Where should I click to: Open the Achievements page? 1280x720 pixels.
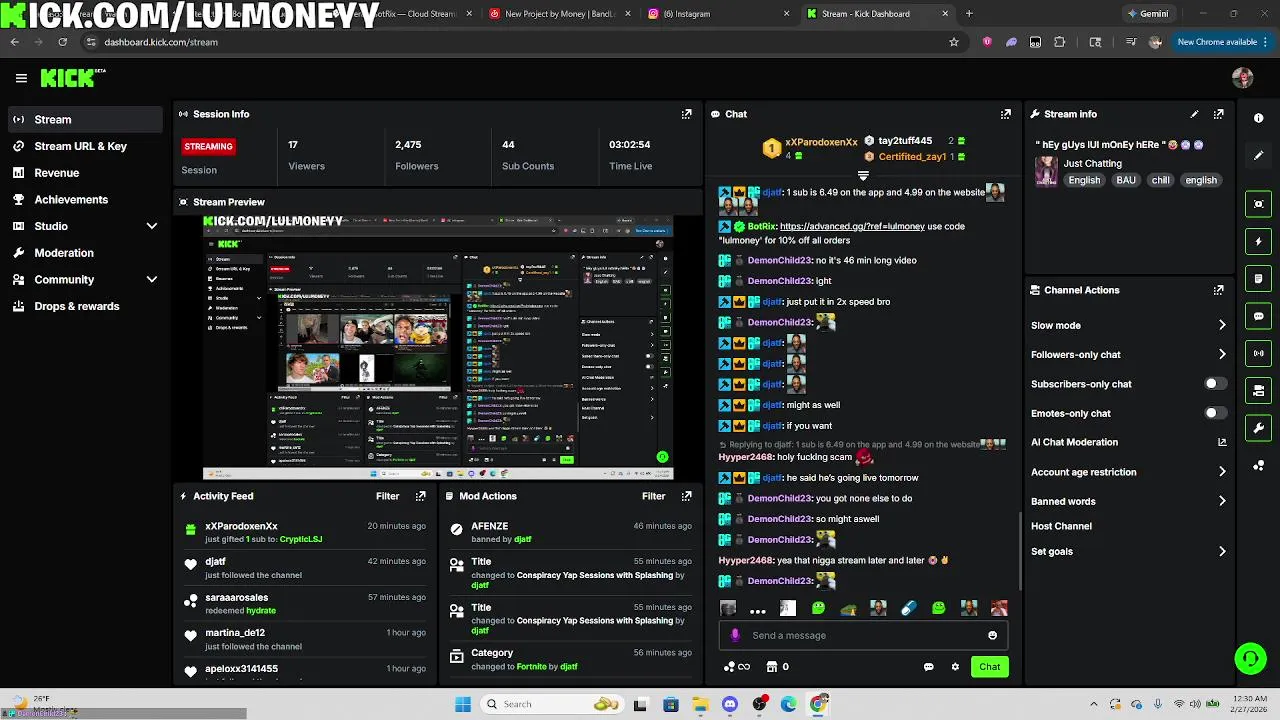pos(85,199)
